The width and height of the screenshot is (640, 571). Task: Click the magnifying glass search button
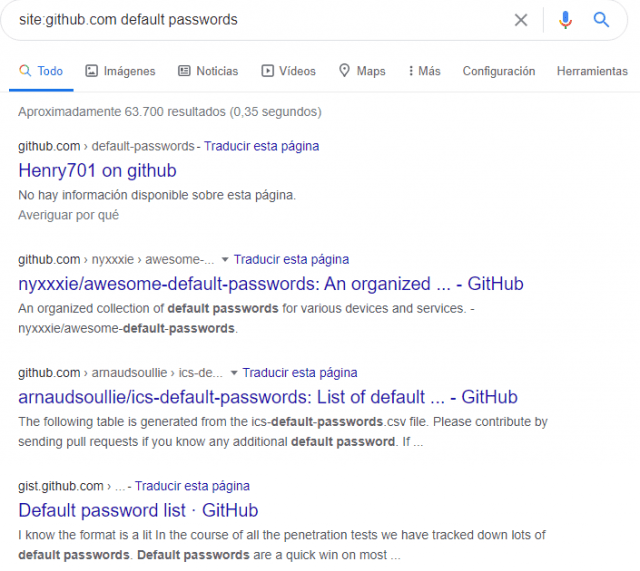(601, 20)
